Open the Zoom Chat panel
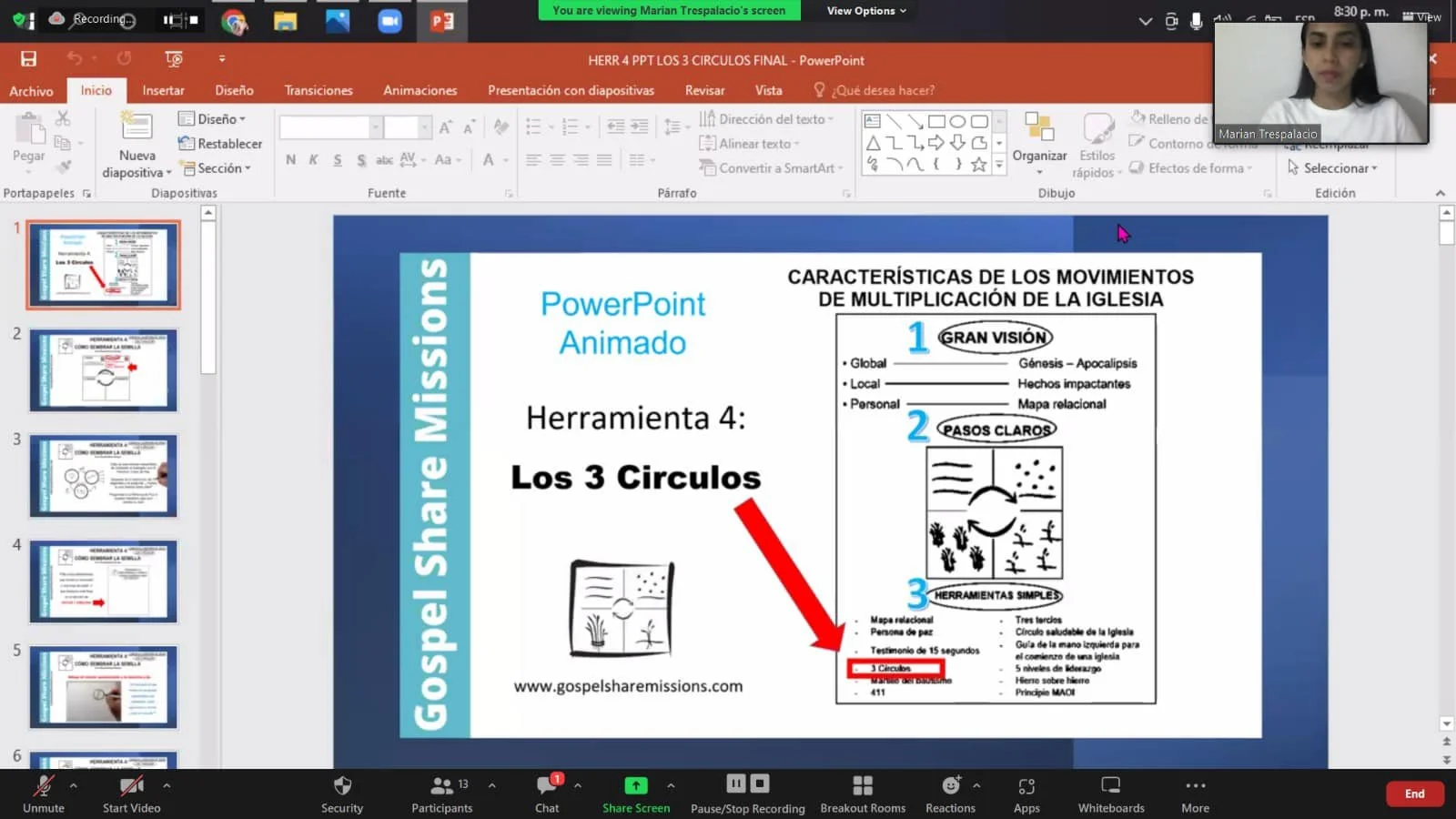Screen dimensions: 1456x819 click(547, 794)
